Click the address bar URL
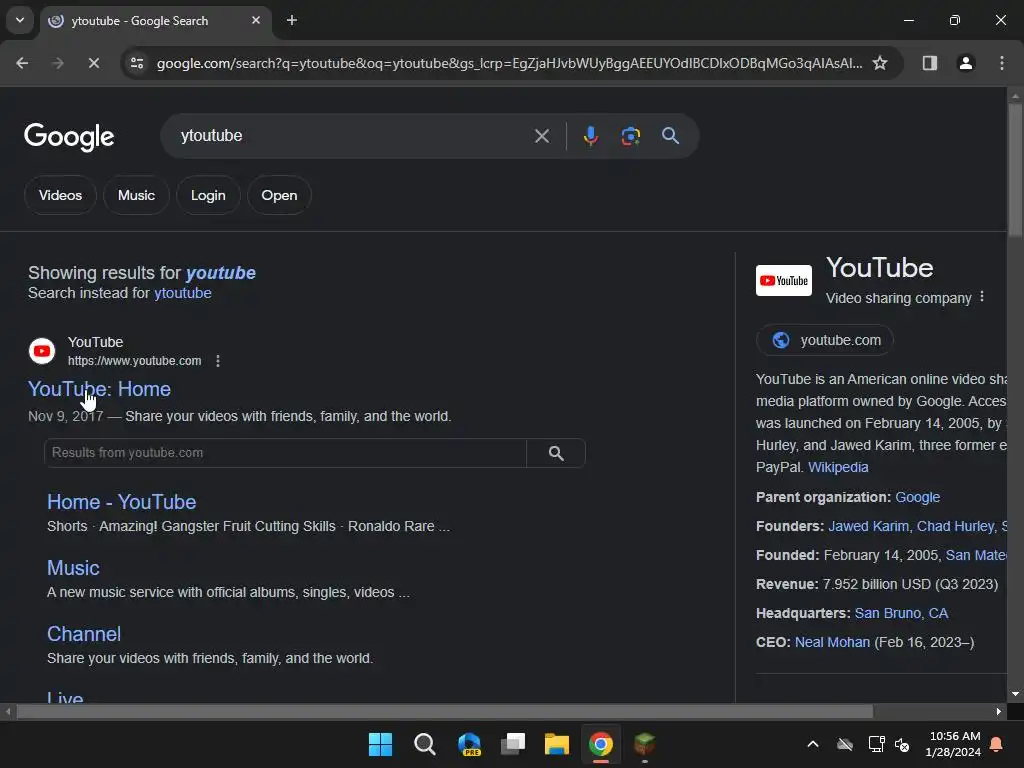 click(509, 63)
